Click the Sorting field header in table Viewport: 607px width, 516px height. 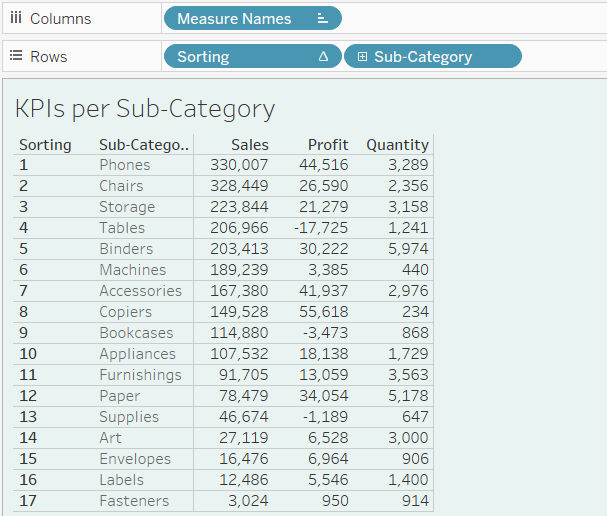(45, 145)
